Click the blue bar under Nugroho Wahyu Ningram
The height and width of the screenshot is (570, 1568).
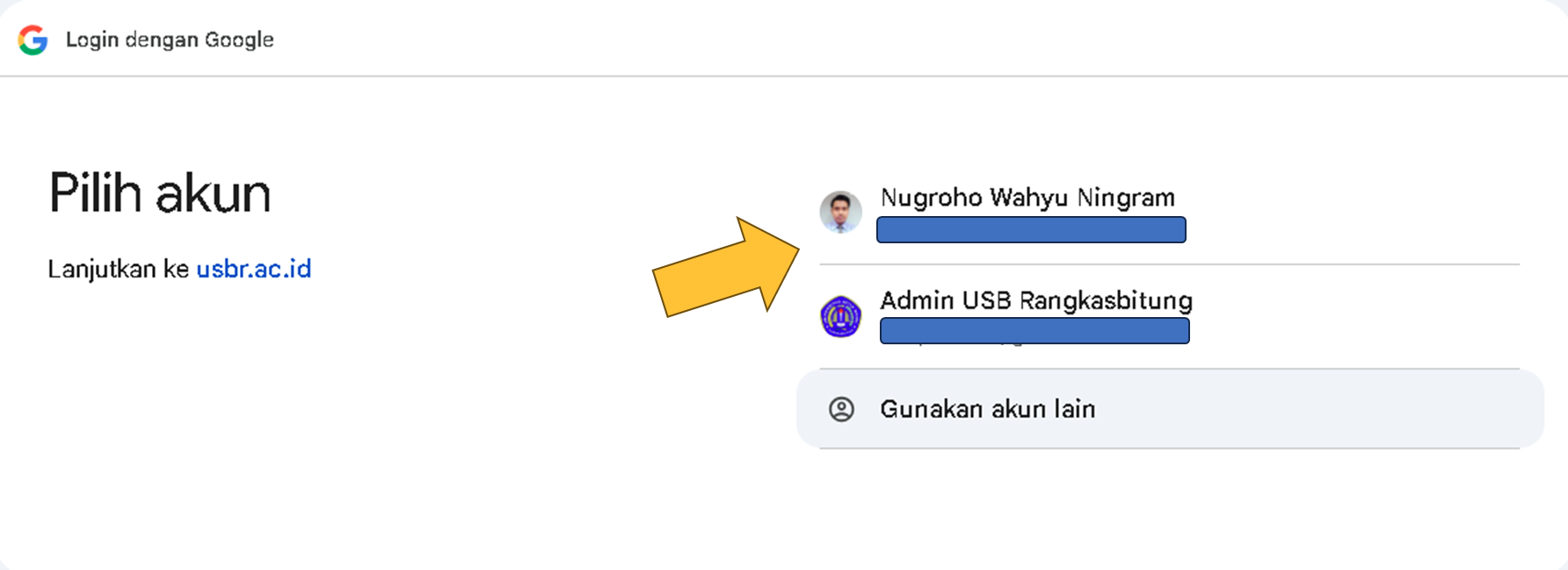pos(1031,230)
